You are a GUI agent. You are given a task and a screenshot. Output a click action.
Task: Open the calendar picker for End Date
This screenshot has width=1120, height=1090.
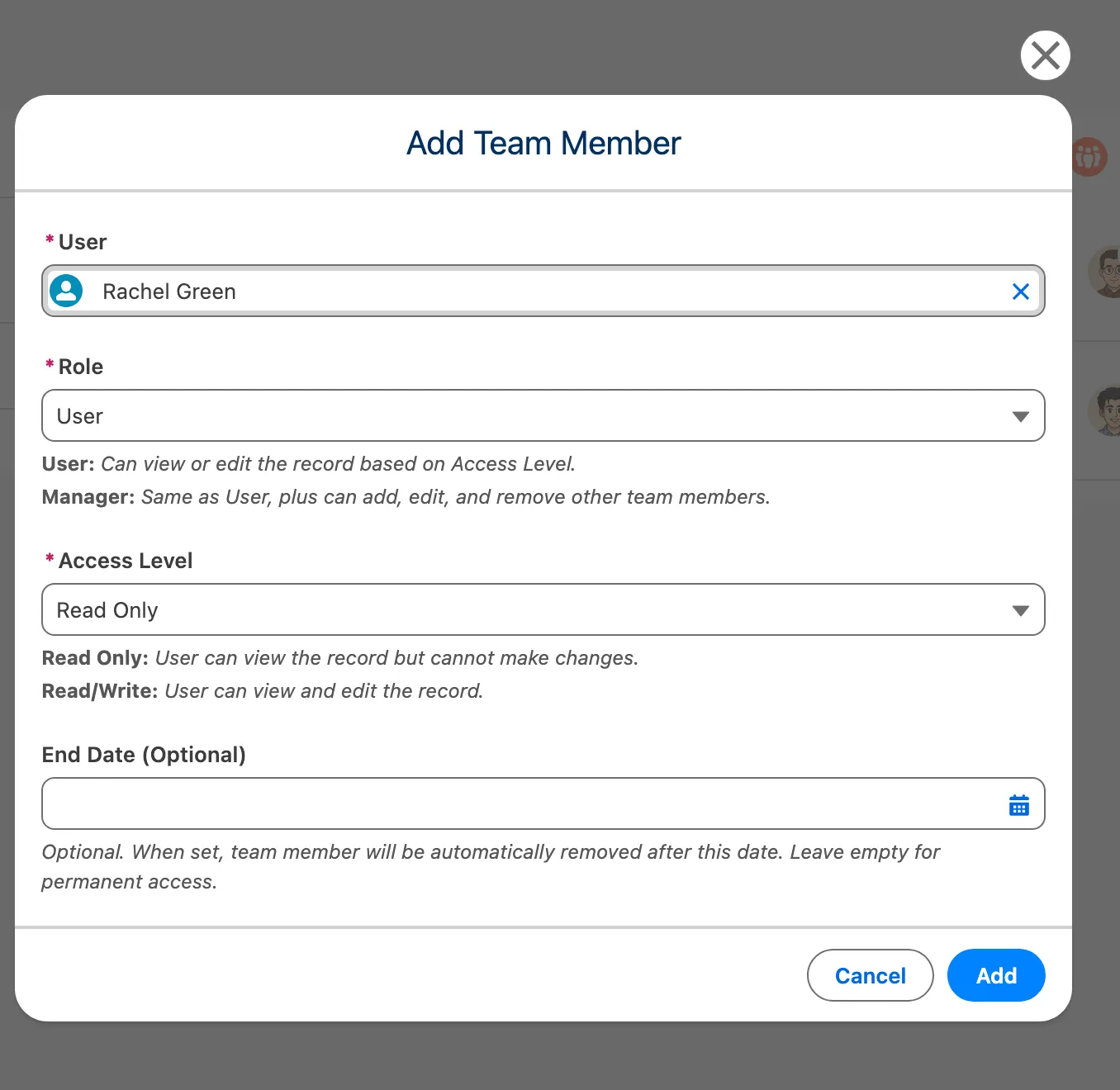tap(1018, 803)
